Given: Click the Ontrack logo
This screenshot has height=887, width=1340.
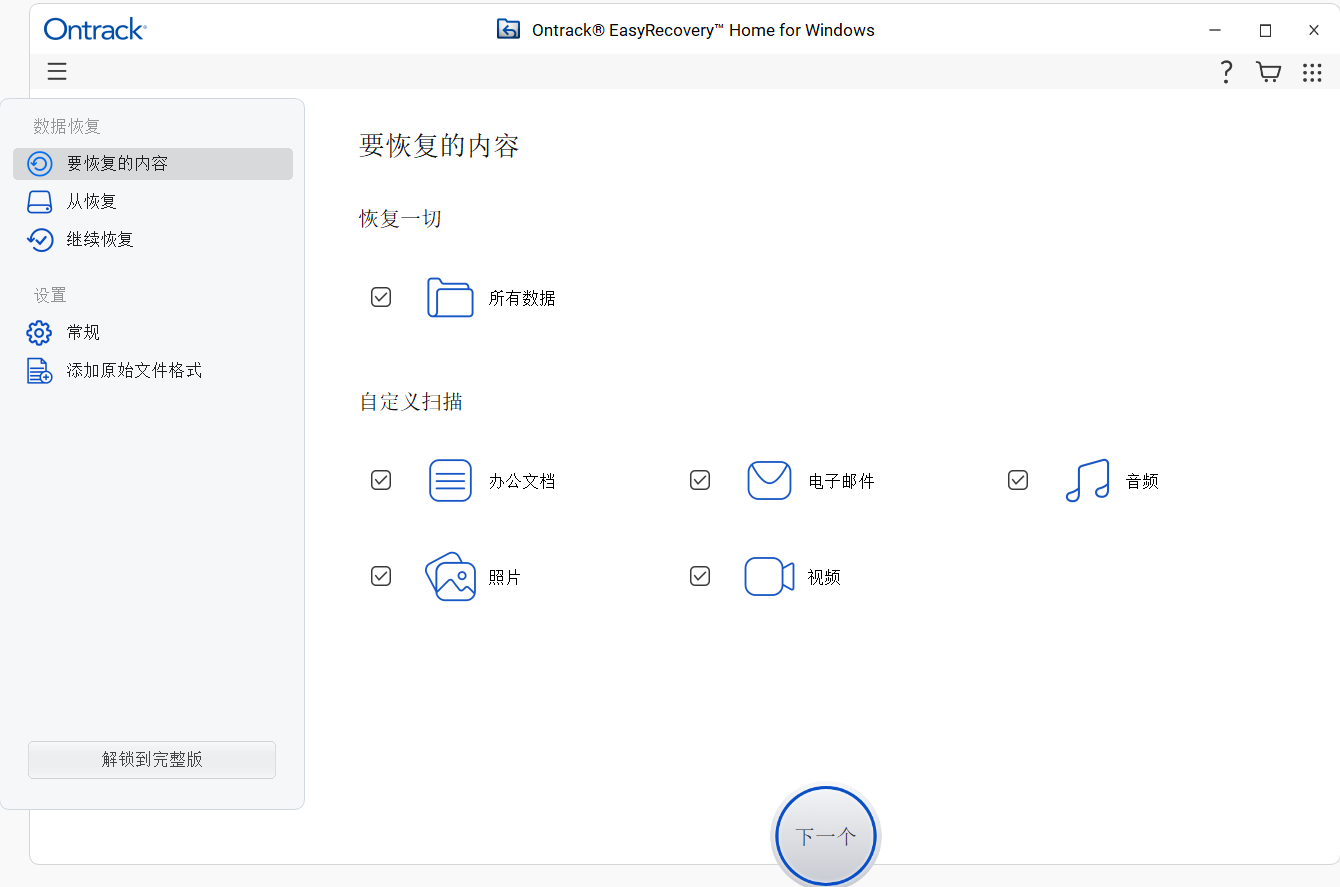Looking at the screenshot, I should (95, 30).
